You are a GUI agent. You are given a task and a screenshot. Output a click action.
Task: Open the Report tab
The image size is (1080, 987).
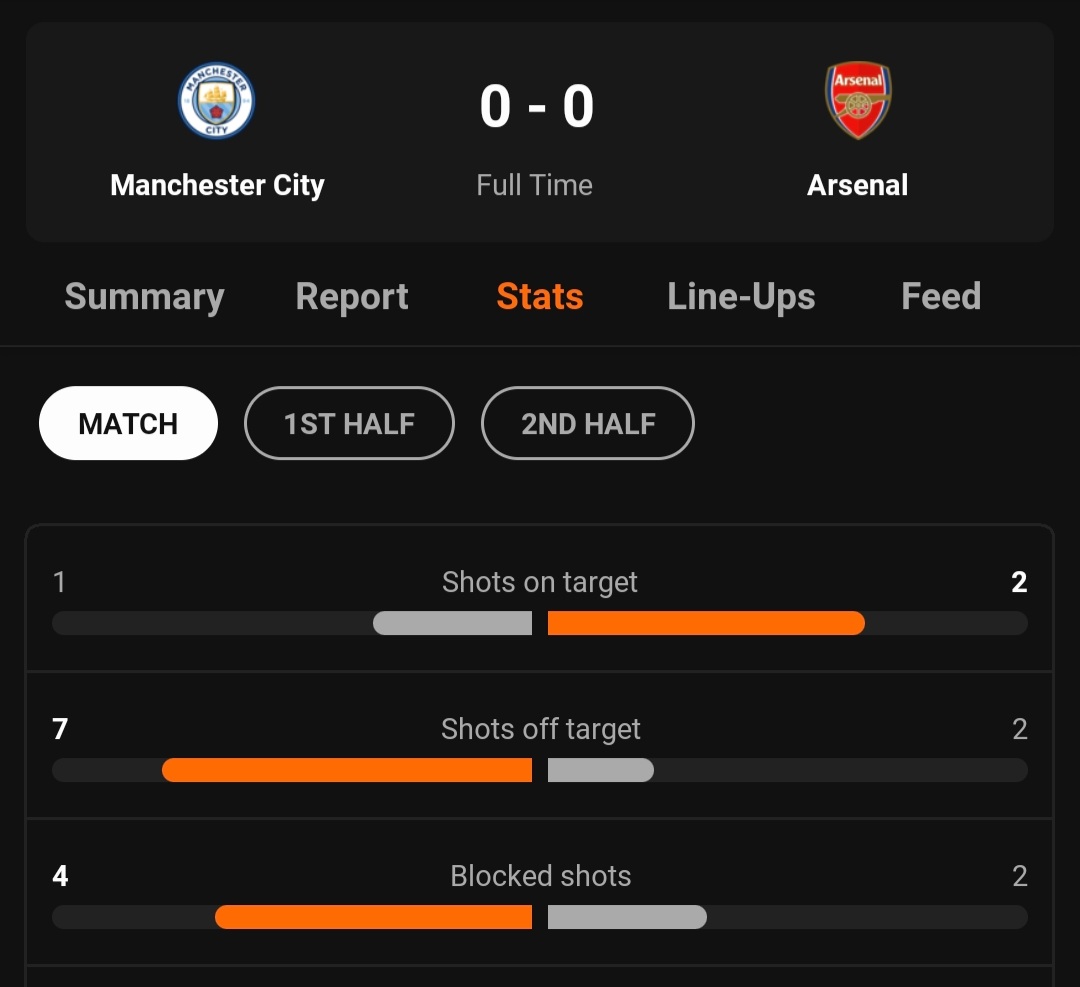[352, 297]
